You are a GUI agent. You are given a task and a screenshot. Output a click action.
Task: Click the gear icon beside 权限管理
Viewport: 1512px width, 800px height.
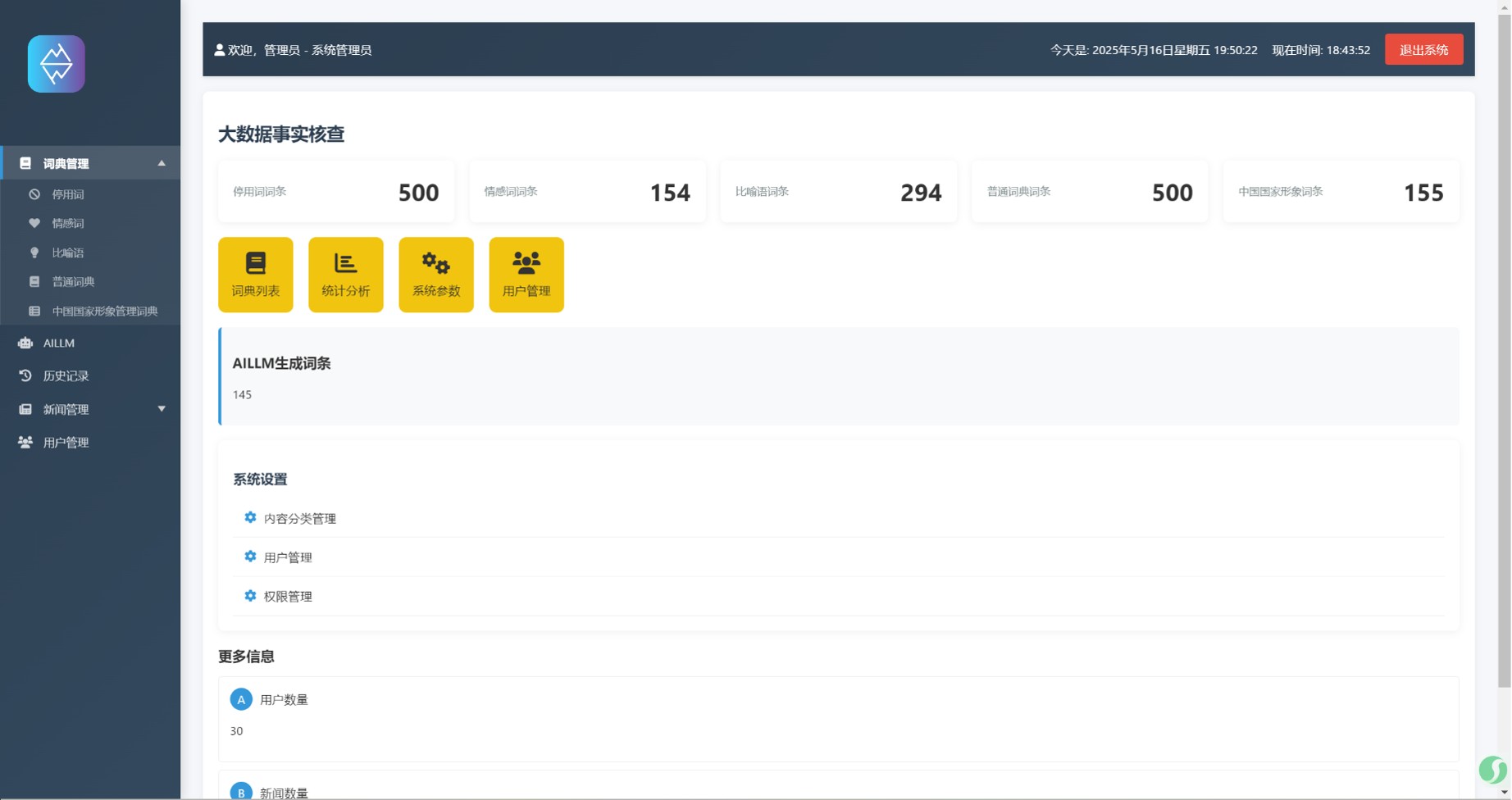pyautogui.click(x=250, y=596)
